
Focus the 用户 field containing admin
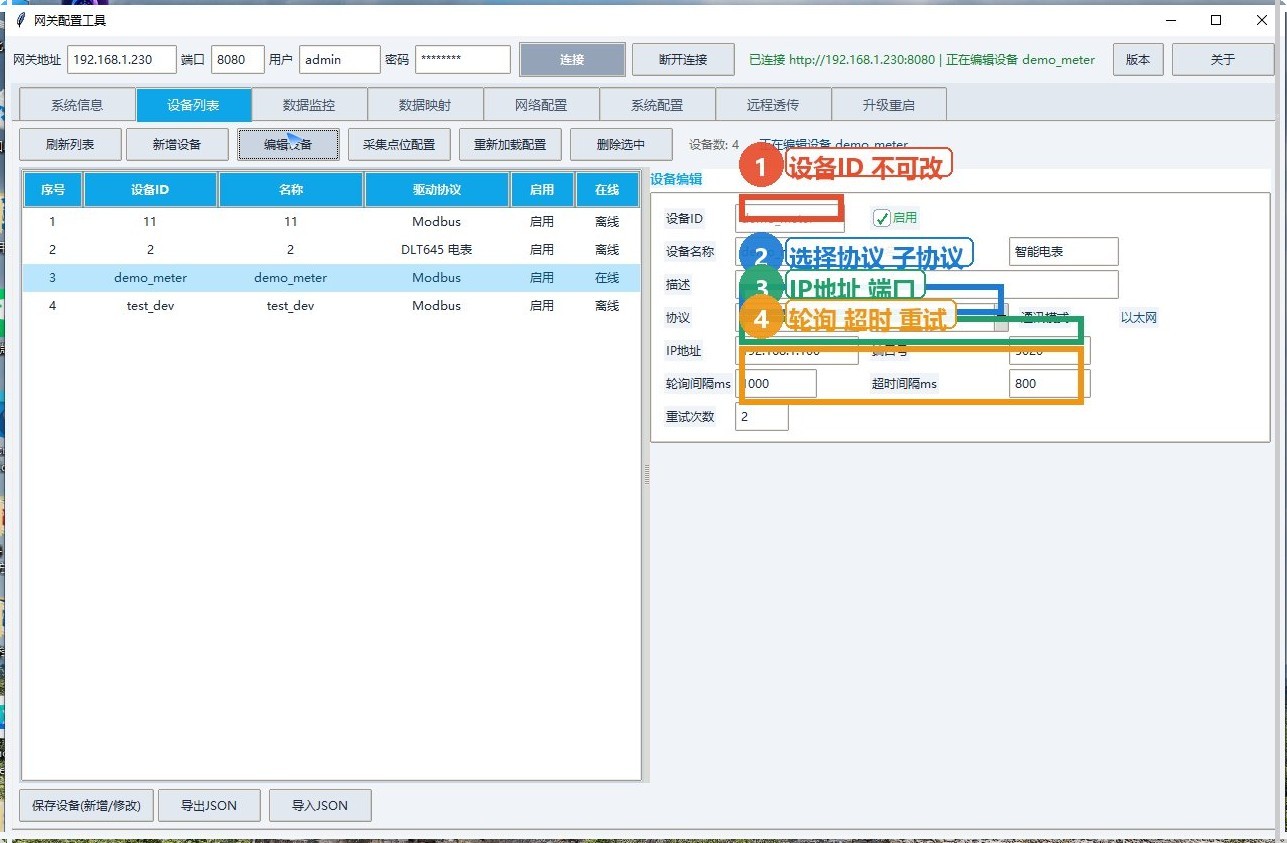click(x=340, y=60)
